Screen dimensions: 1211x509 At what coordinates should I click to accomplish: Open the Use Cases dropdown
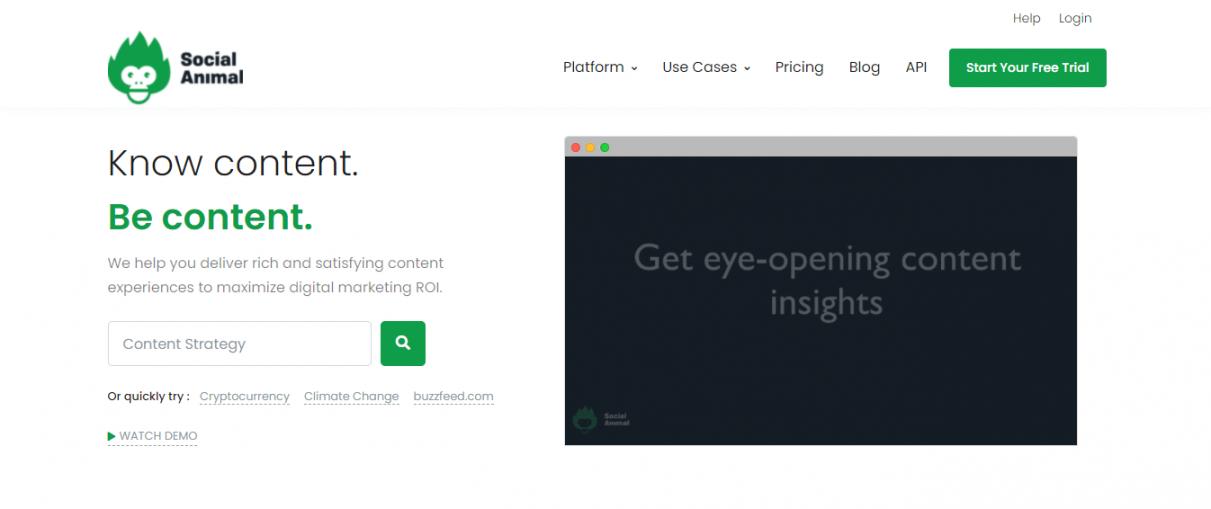click(706, 68)
